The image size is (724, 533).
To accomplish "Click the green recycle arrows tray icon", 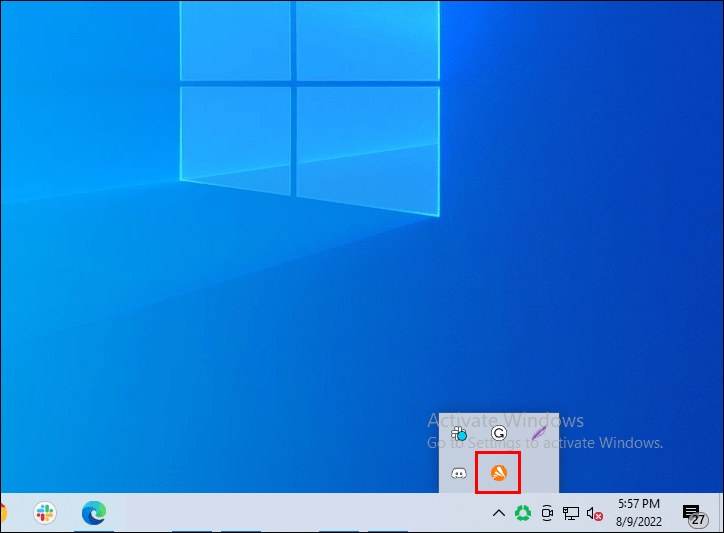I will click(522, 513).
